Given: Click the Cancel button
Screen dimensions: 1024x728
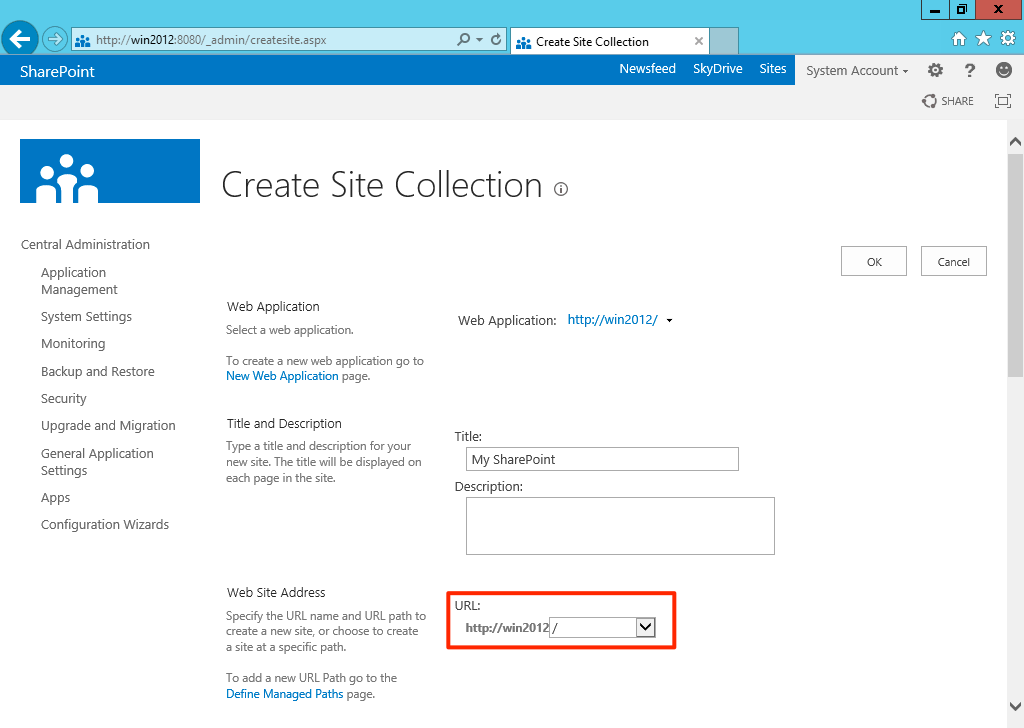Looking at the screenshot, I should (953, 261).
